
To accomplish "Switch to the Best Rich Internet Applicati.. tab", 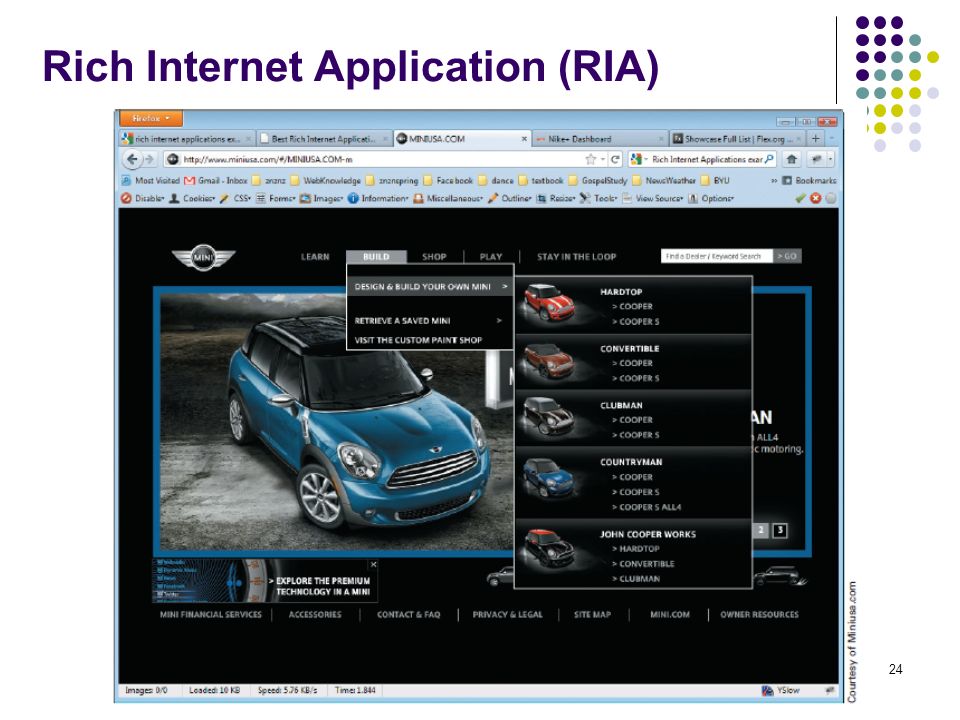I will (x=323, y=139).
